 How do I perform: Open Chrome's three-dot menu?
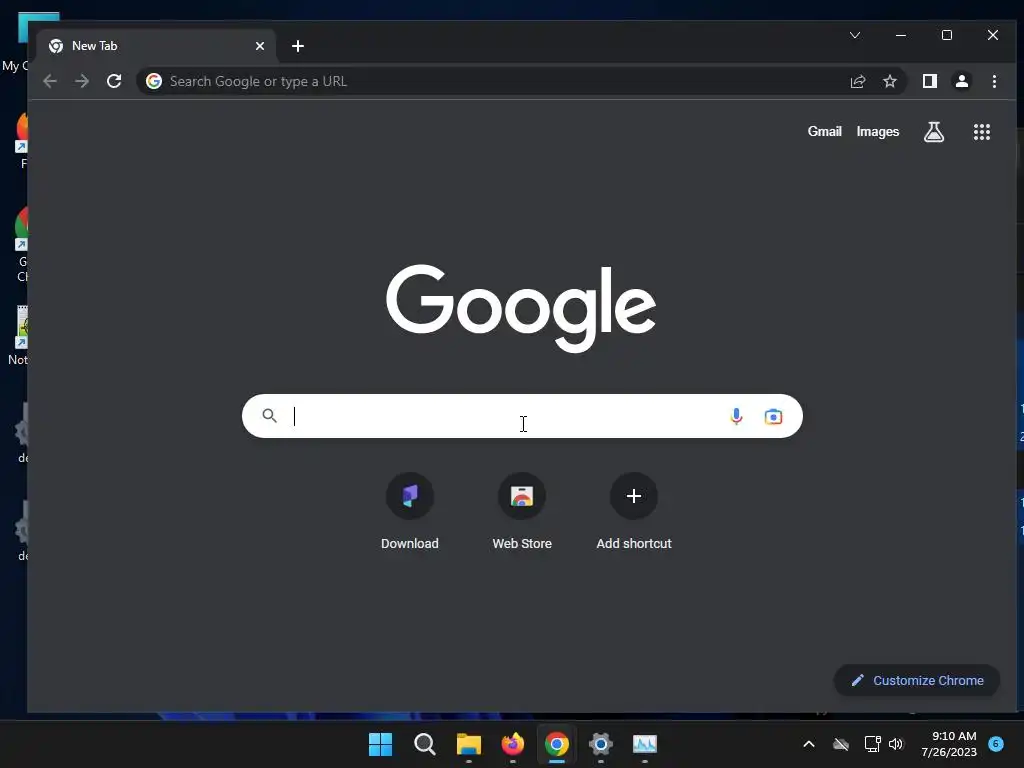(x=994, y=81)
